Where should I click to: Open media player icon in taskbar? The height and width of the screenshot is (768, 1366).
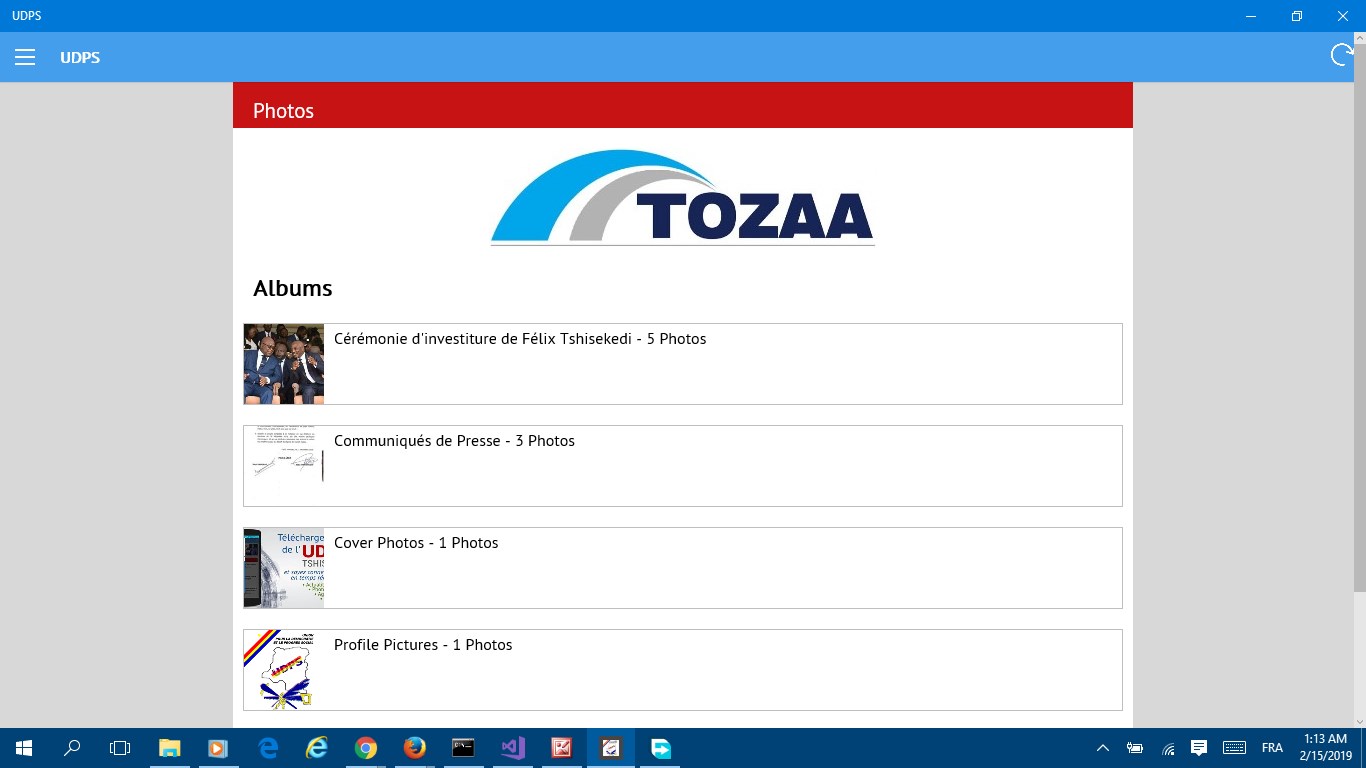click(218, 748)
